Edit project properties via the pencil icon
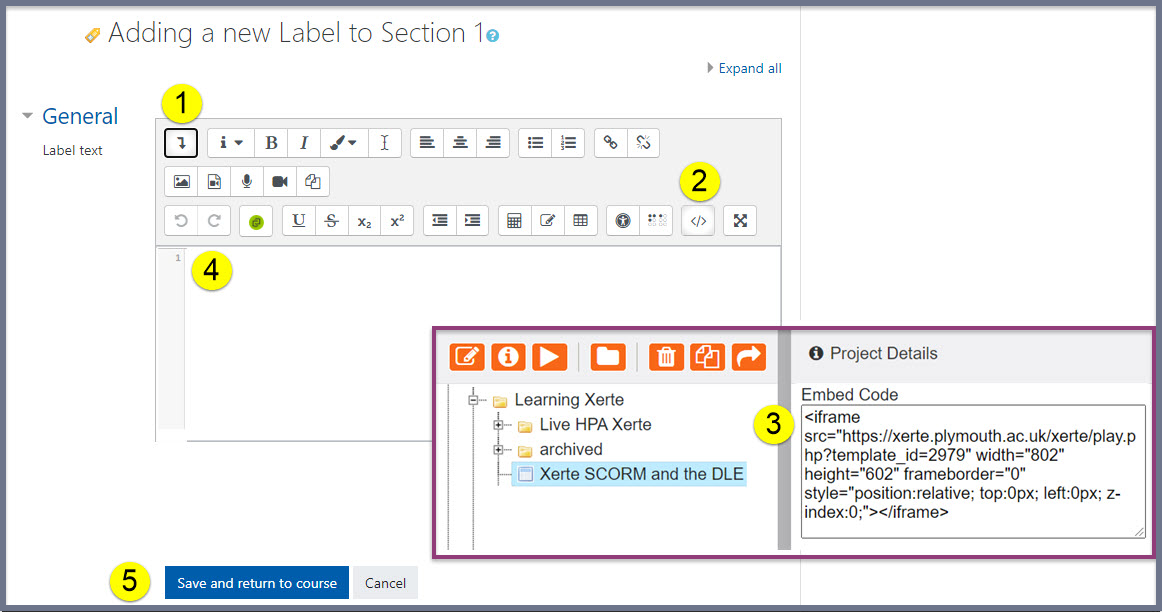The image size is (1162, 612). click(x=466, y=357)
